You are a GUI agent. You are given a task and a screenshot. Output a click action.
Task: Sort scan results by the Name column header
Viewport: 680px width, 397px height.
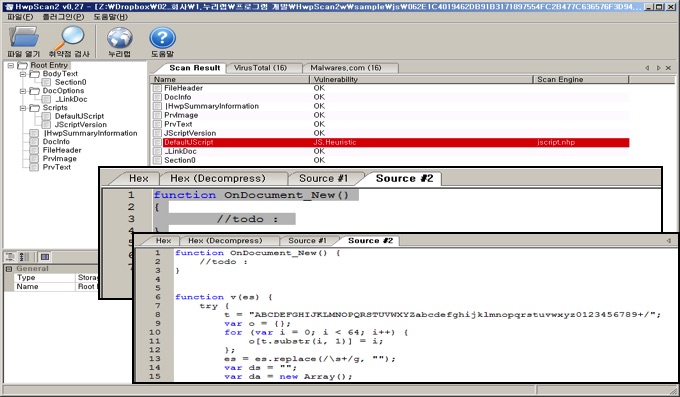[230, 79]
